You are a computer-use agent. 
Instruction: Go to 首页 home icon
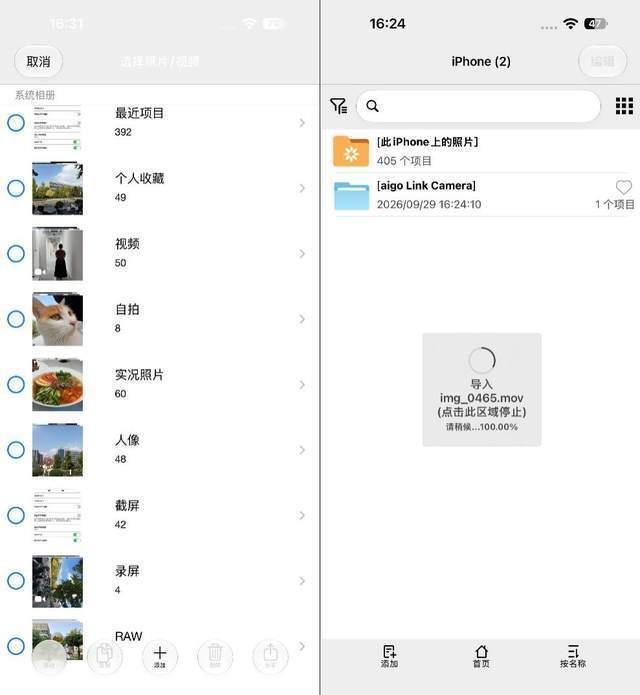point(481,656)
